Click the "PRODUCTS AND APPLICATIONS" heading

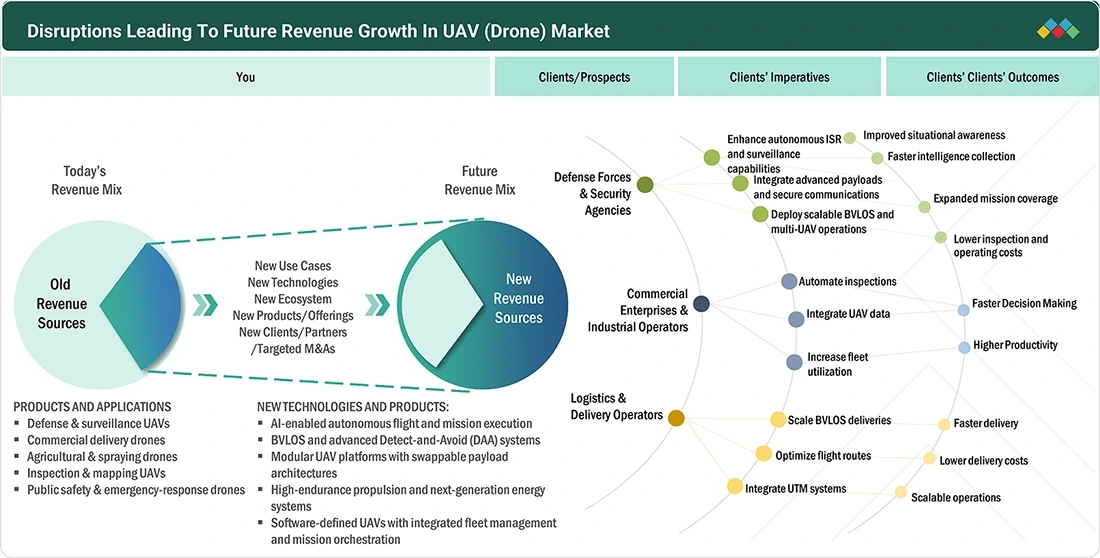(92, 406)
